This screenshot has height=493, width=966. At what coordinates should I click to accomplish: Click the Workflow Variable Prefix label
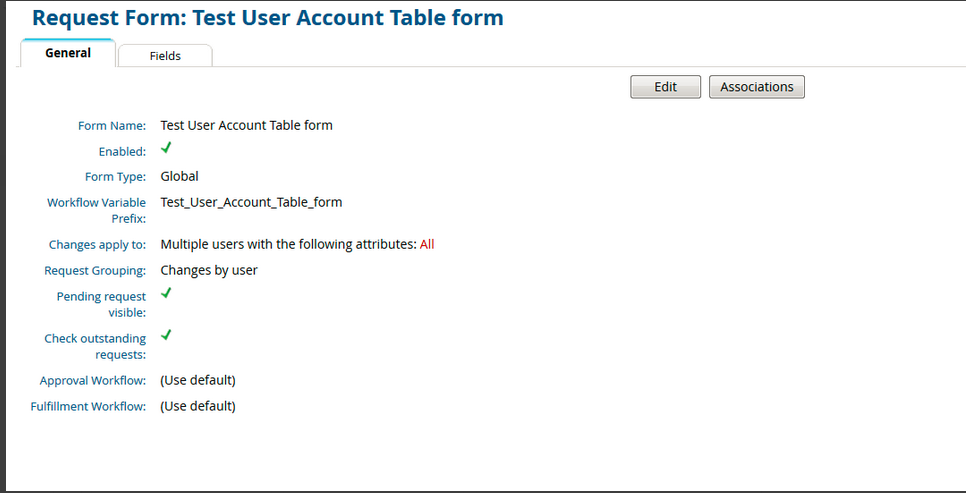point(97,210)
